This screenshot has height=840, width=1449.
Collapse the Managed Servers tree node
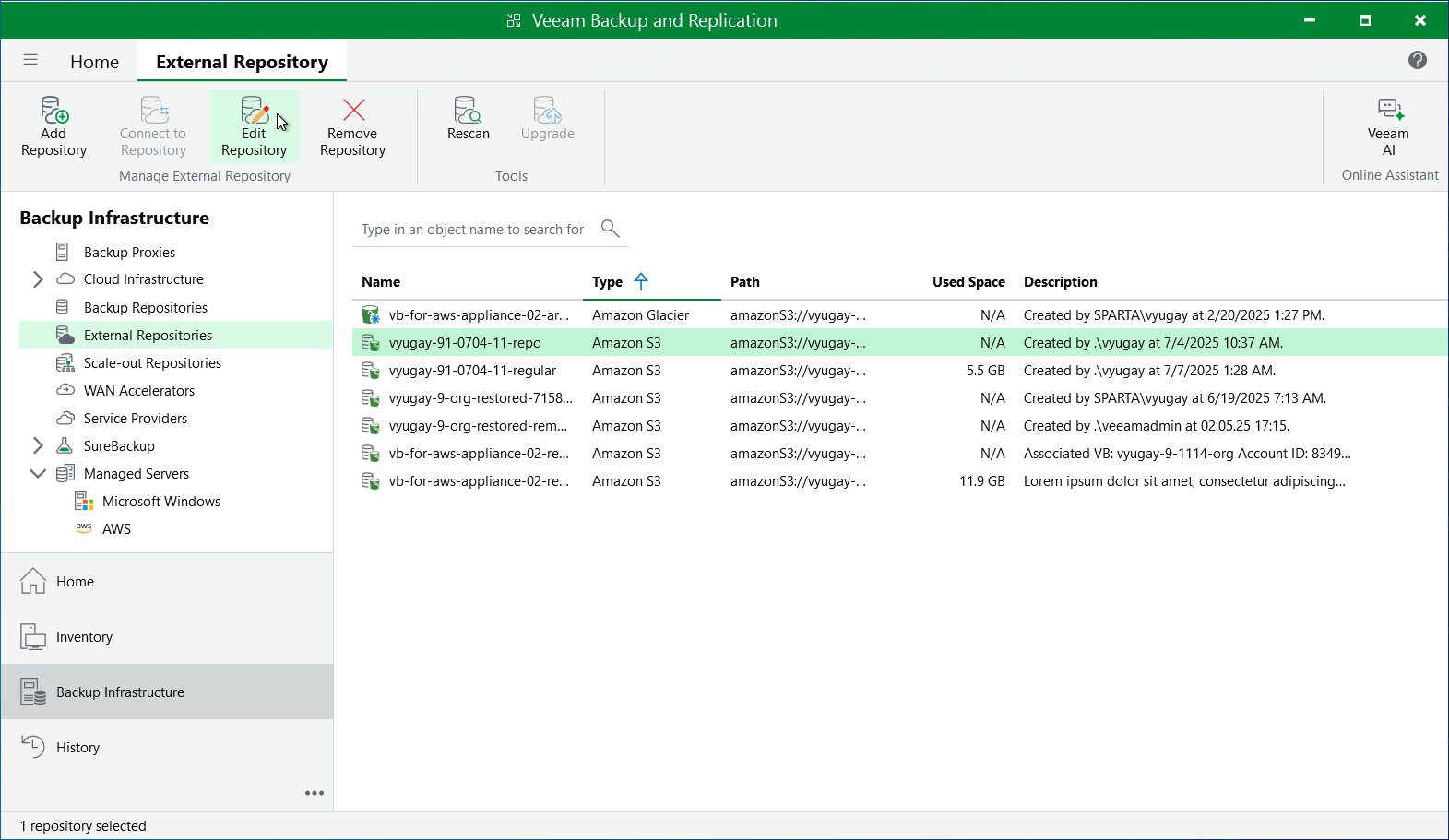38,474
